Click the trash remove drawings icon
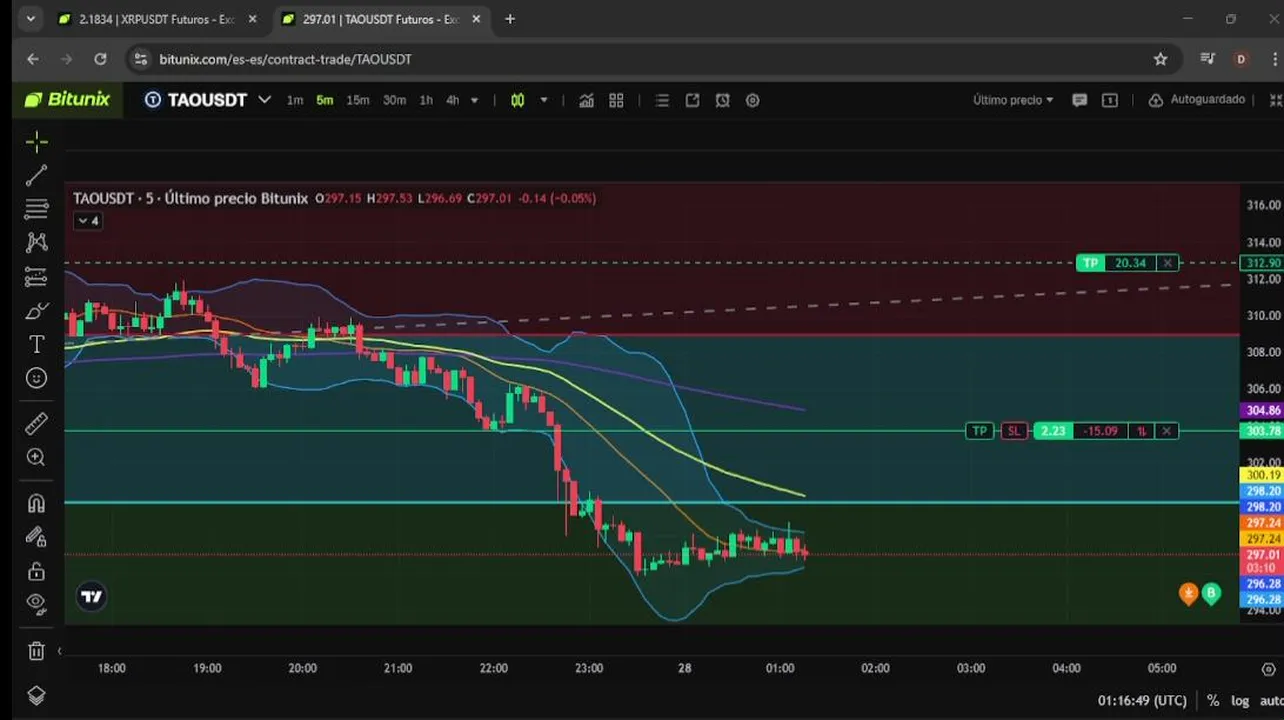The height and width of the screenshot is (720, 1284). pyautogui.click(x=36, y=651)
